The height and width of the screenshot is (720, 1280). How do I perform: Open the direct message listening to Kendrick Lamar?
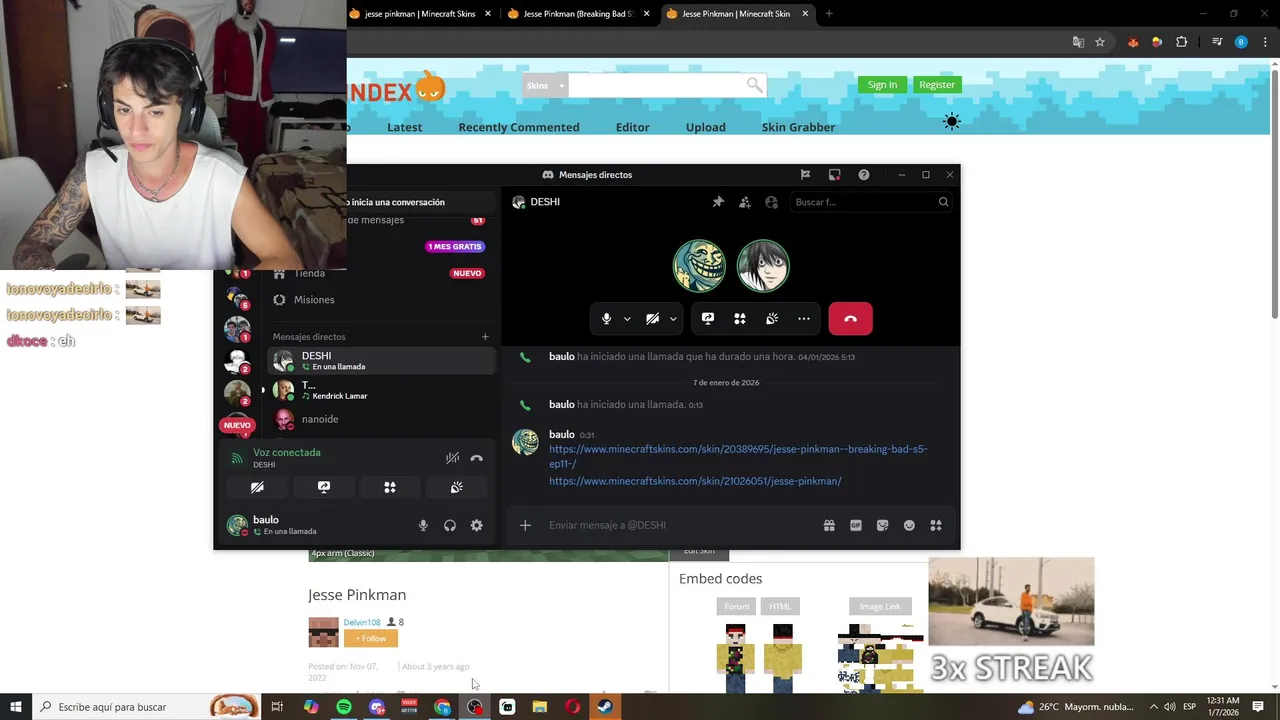pyautogui.click(x=381, y=390)
